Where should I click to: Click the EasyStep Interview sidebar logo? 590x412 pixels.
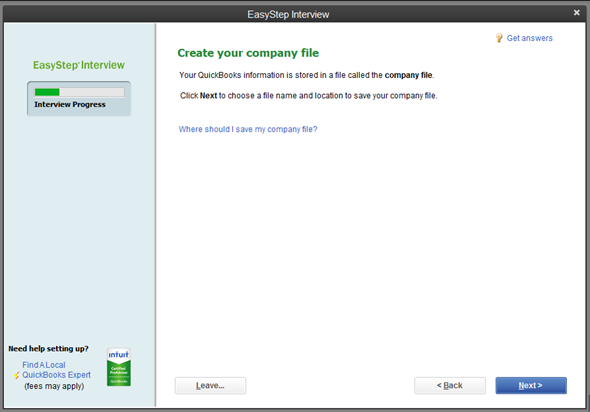tap(79, 65)
